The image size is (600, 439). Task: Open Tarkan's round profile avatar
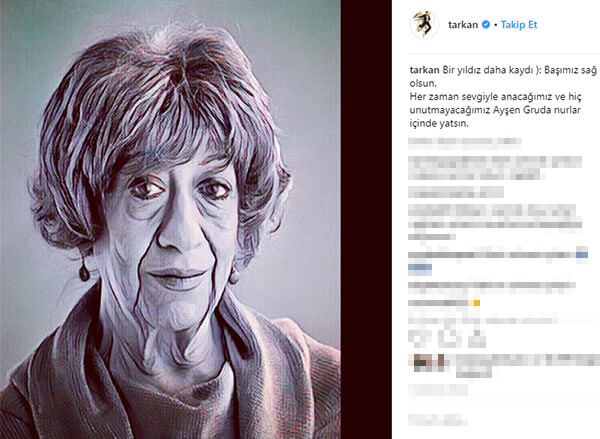click(424, 24)
